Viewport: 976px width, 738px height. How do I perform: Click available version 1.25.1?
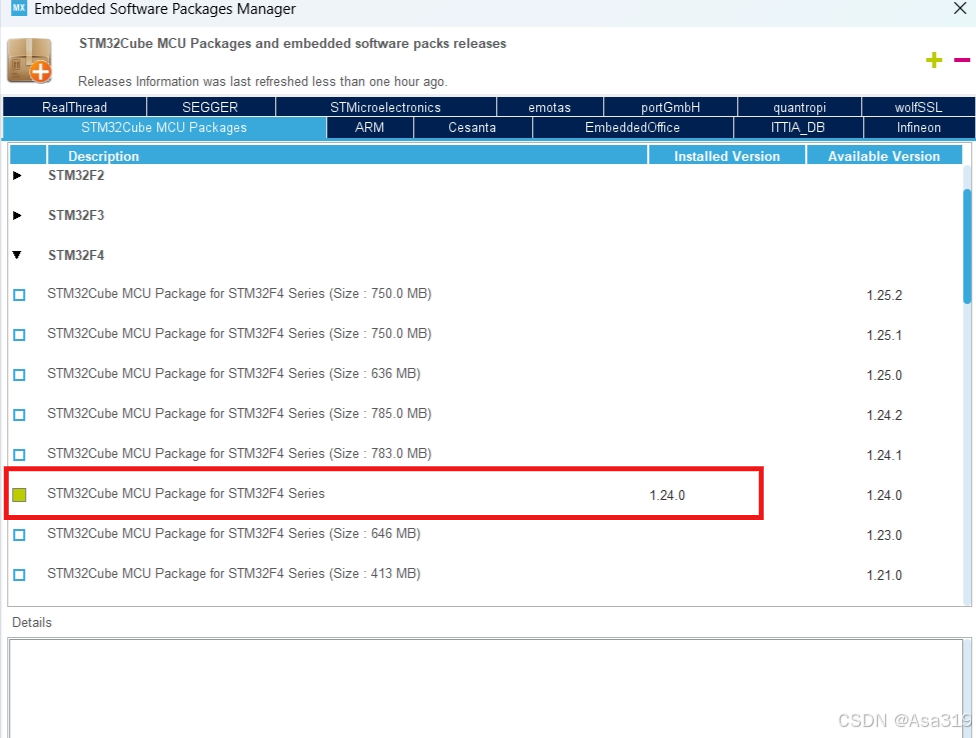pyautogui.click(x=884, y=335)
